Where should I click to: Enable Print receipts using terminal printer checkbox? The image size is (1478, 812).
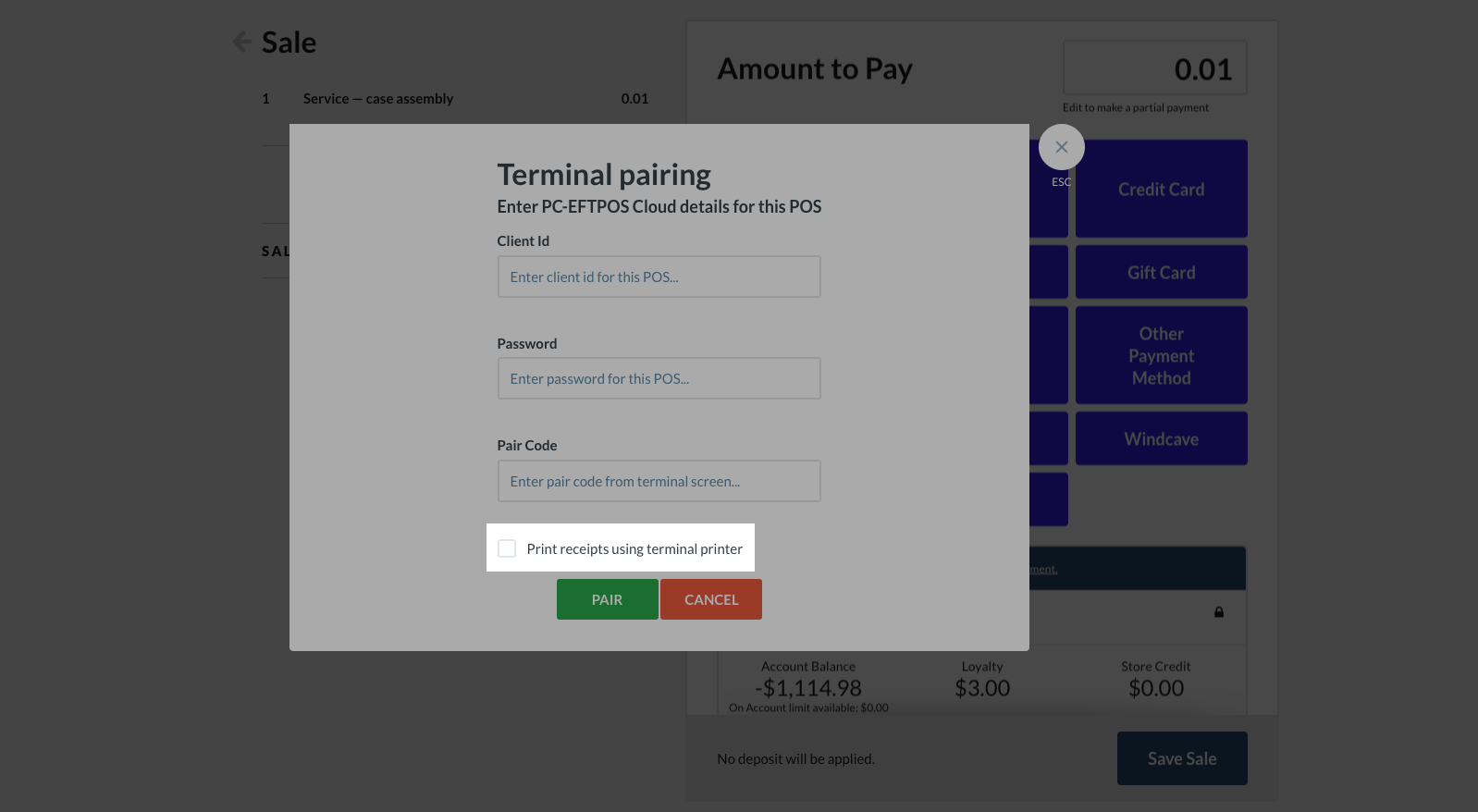507,548
